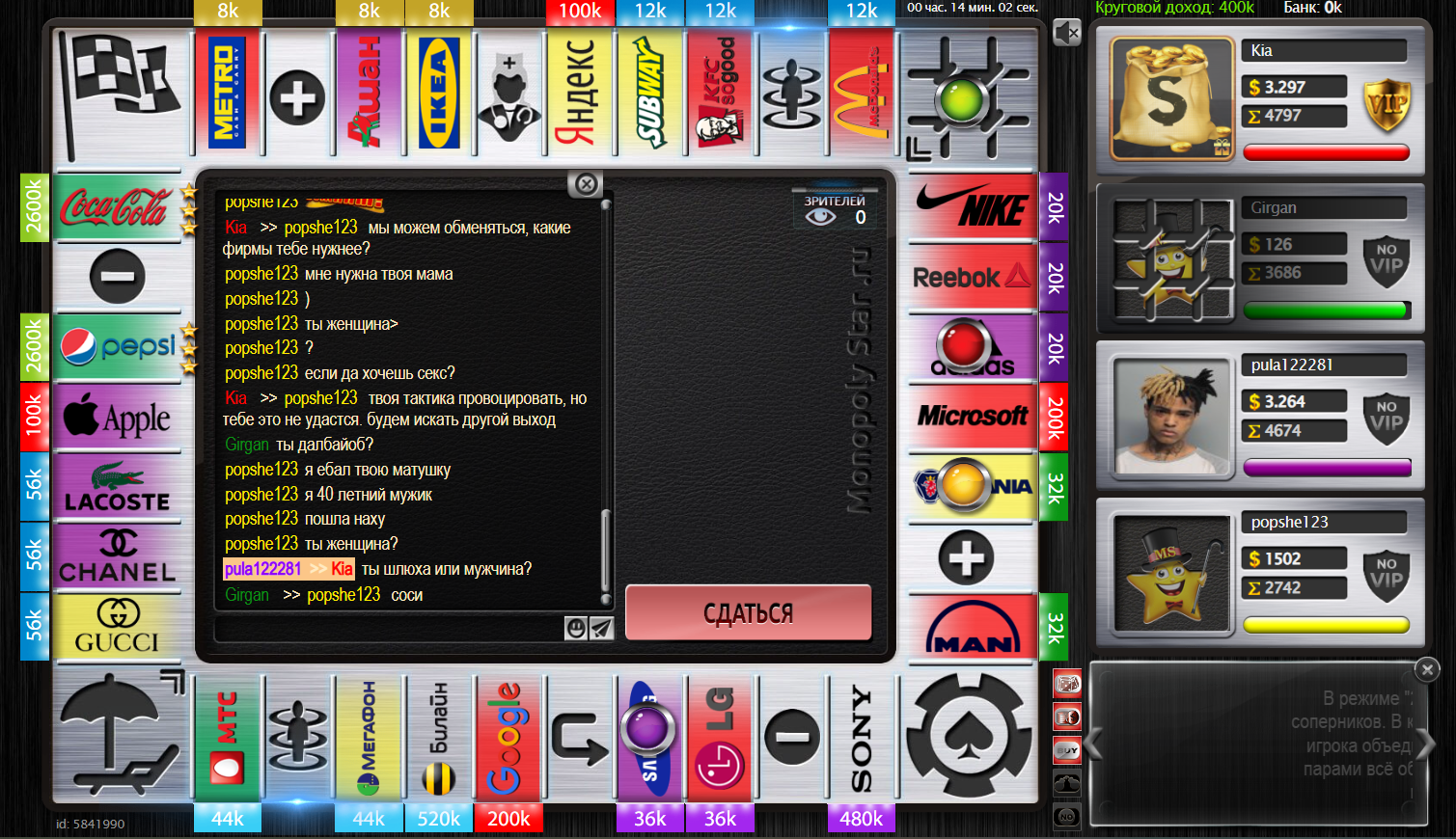Select the CHANEL company cell
Image resolution: width=1456 pixels, height=839 pixels.
118,557
